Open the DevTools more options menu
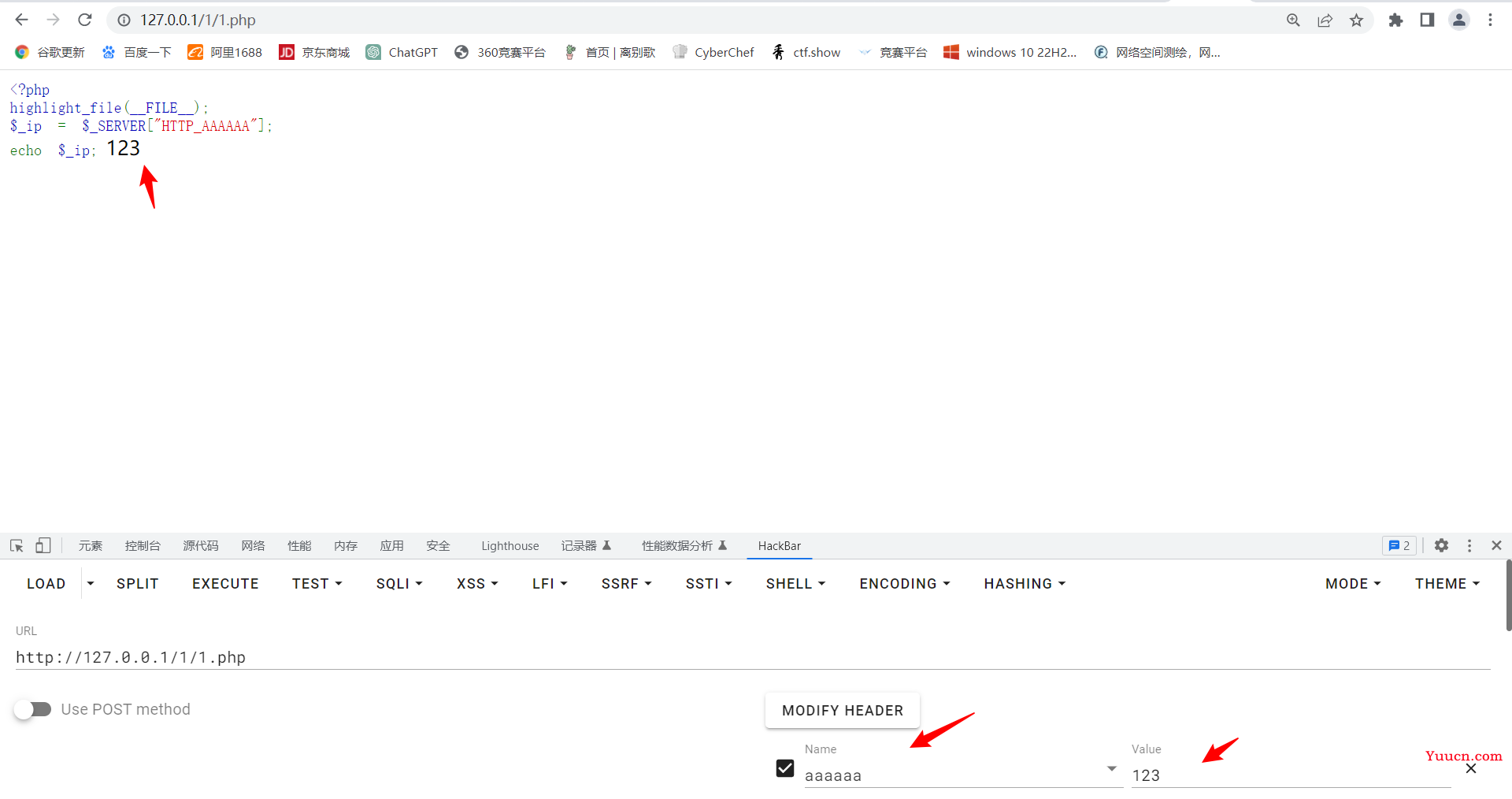Screen dimensions: 1512x799 1469,545
